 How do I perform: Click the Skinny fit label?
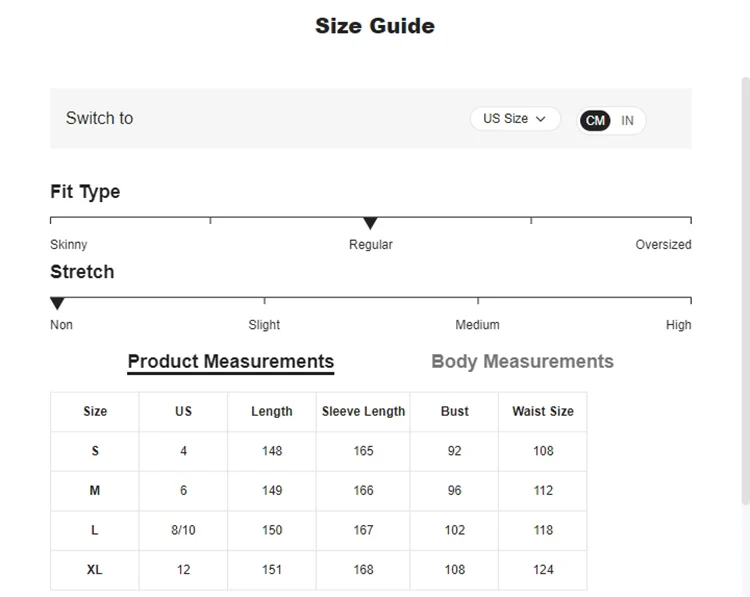[x=69, y=245]
